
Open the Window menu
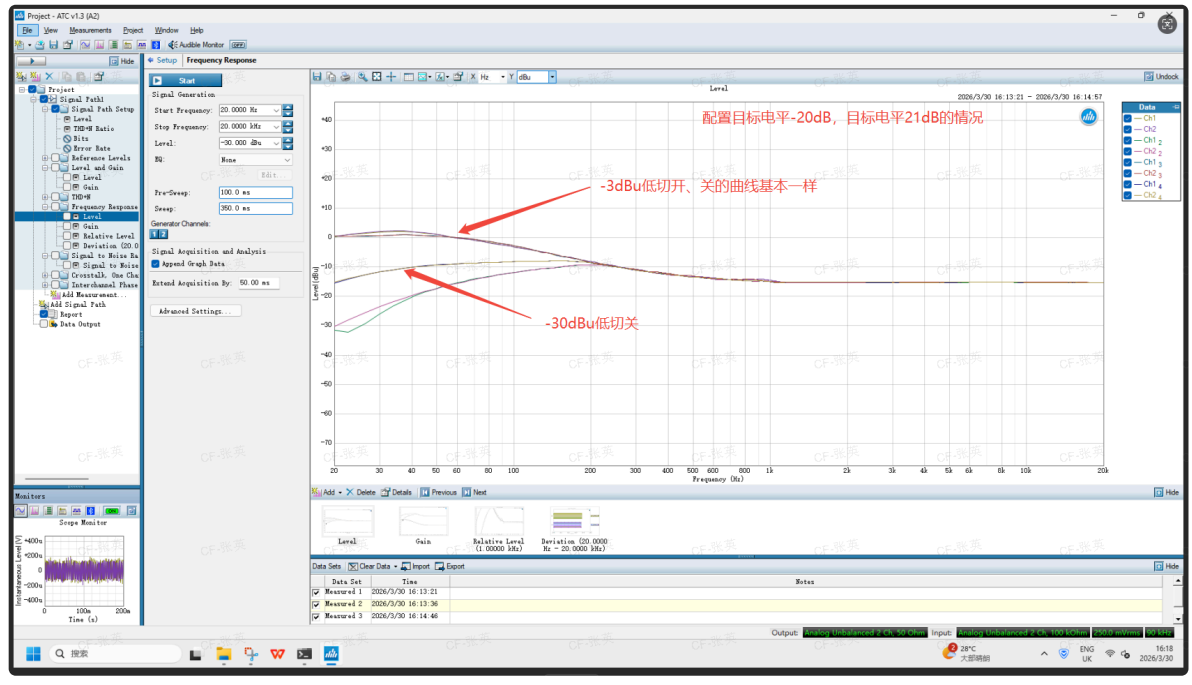166,30
